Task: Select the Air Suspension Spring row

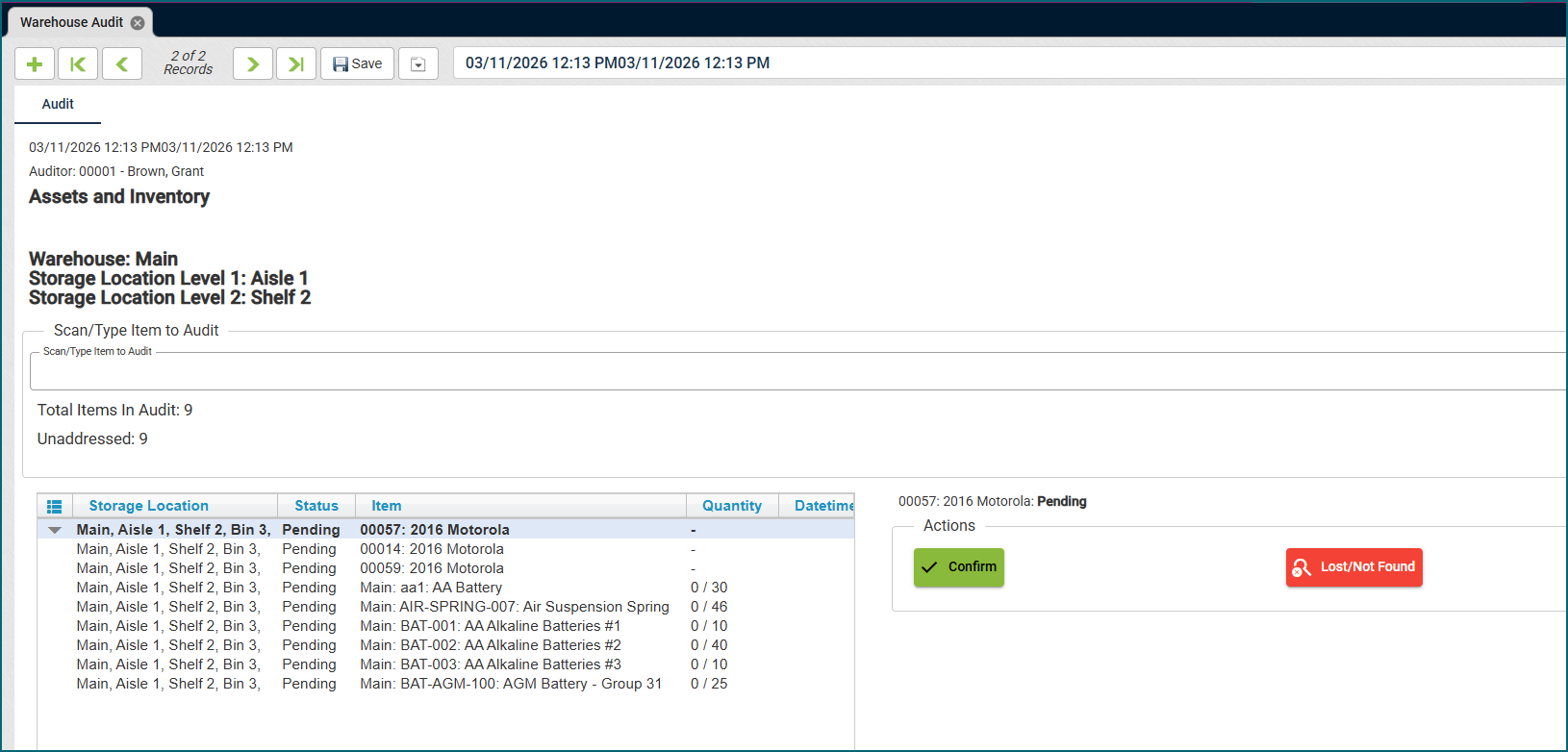Action: click(x=514, y=607)
